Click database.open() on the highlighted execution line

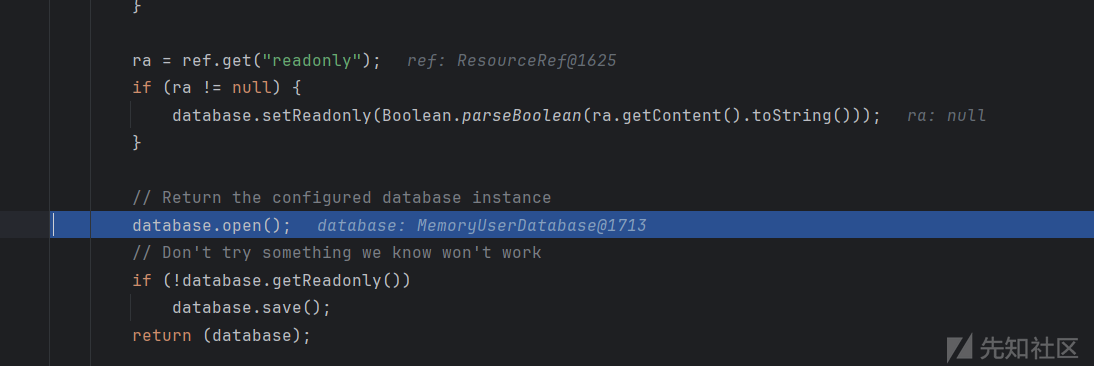(x=211, y=225)
